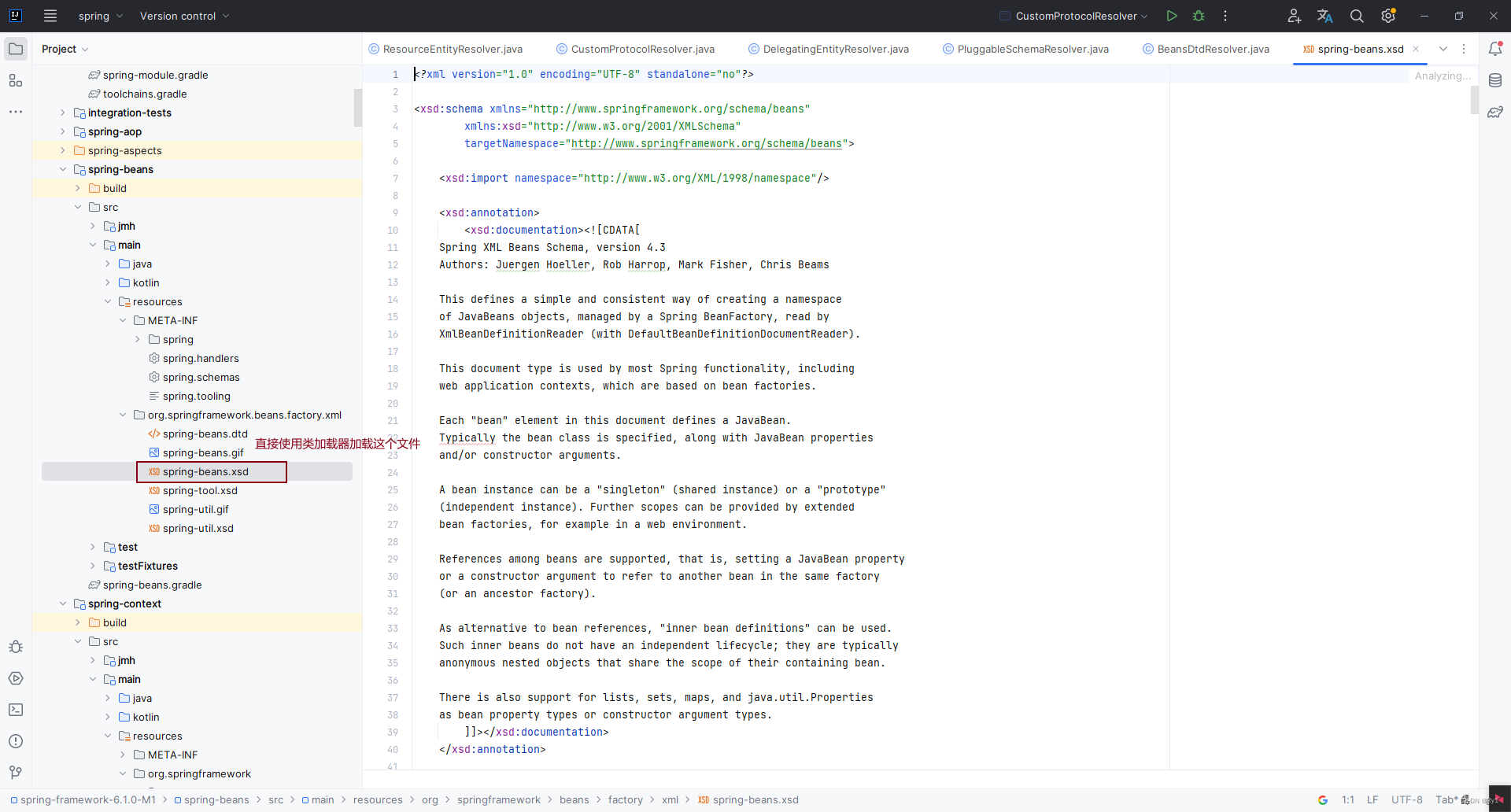The width and height of the screenshot is (1511, 812).
Task: Select spring.handlers file in tree
Action: [201, 358]
